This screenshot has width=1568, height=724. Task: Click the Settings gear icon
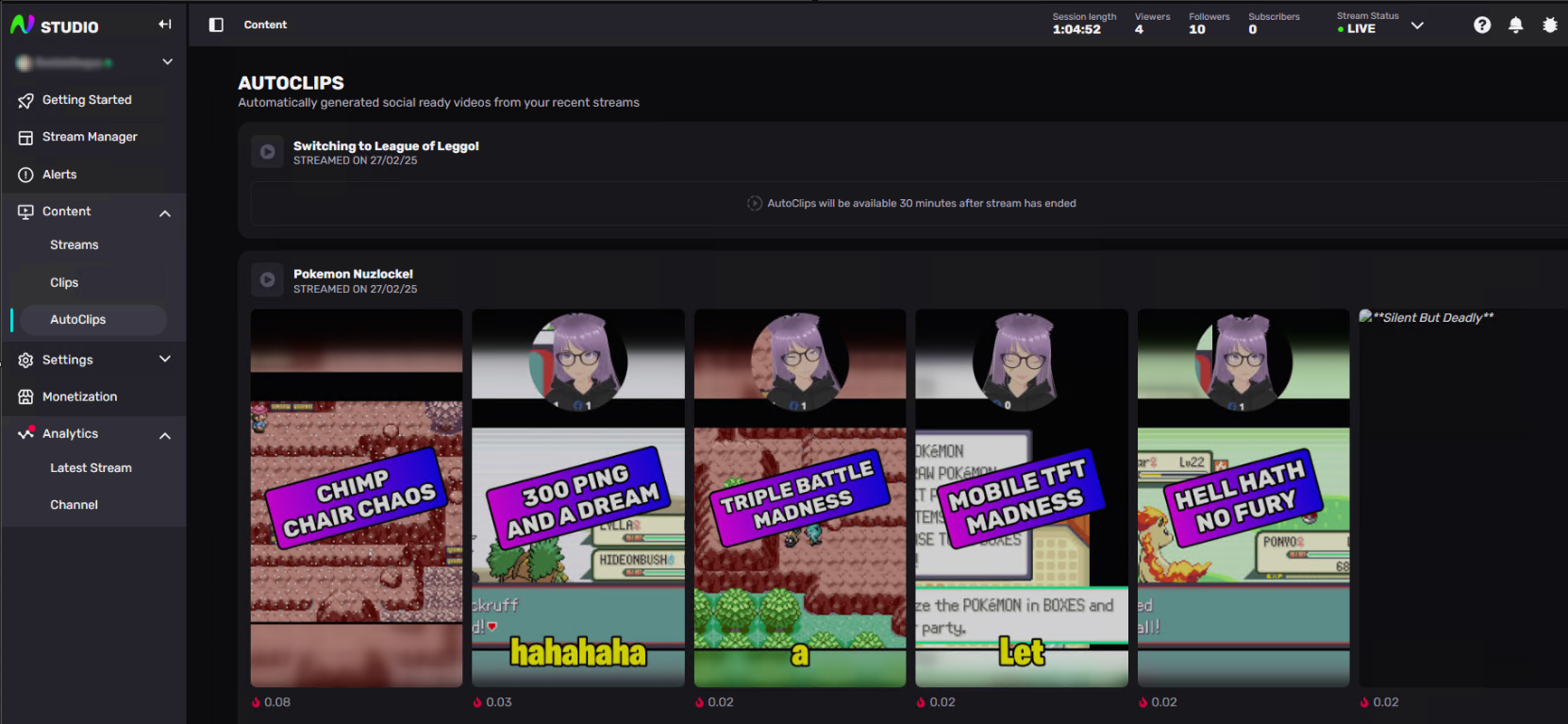[x=25, y=360]
